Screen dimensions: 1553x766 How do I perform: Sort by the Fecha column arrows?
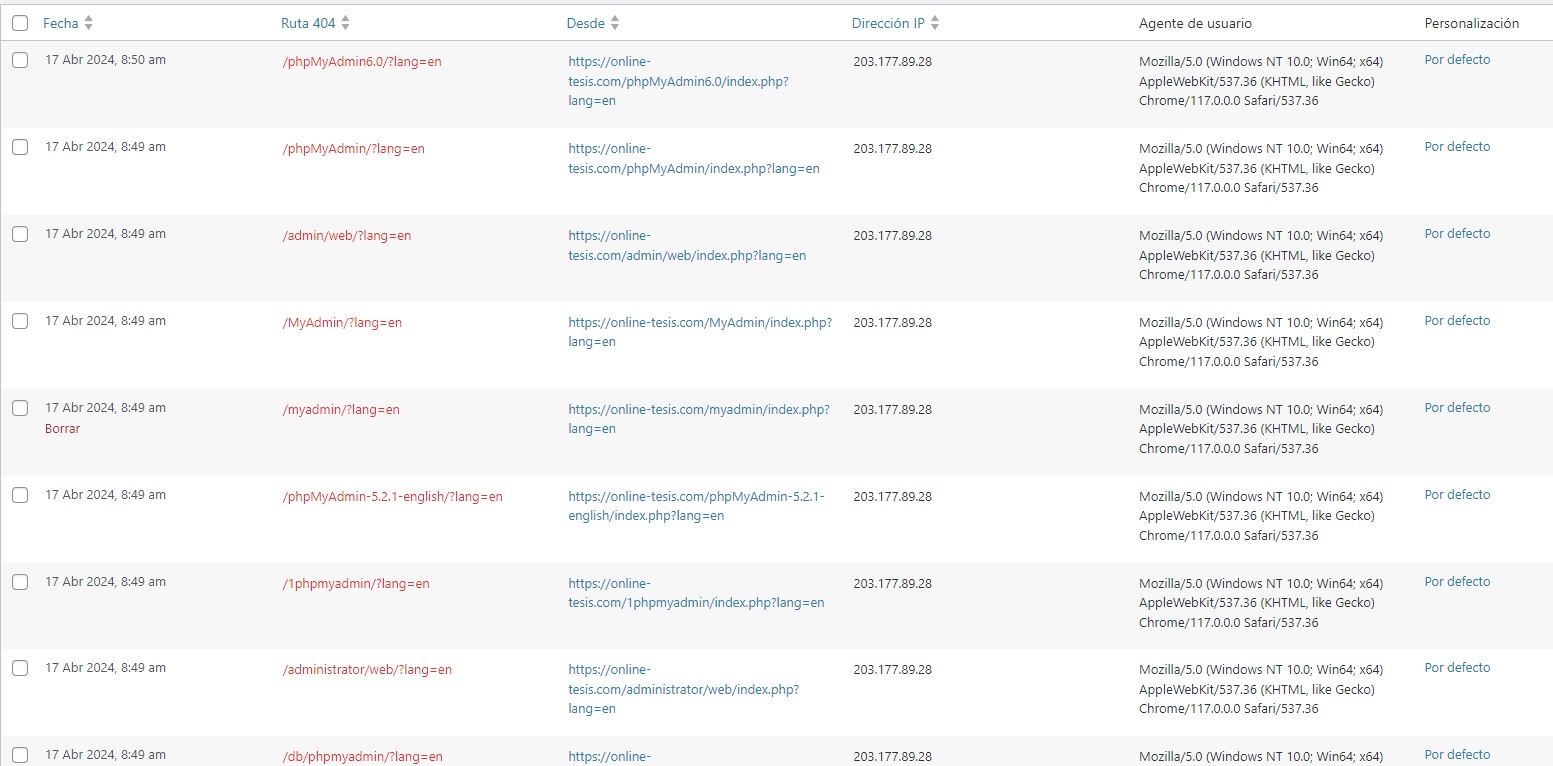coord(89,23)
